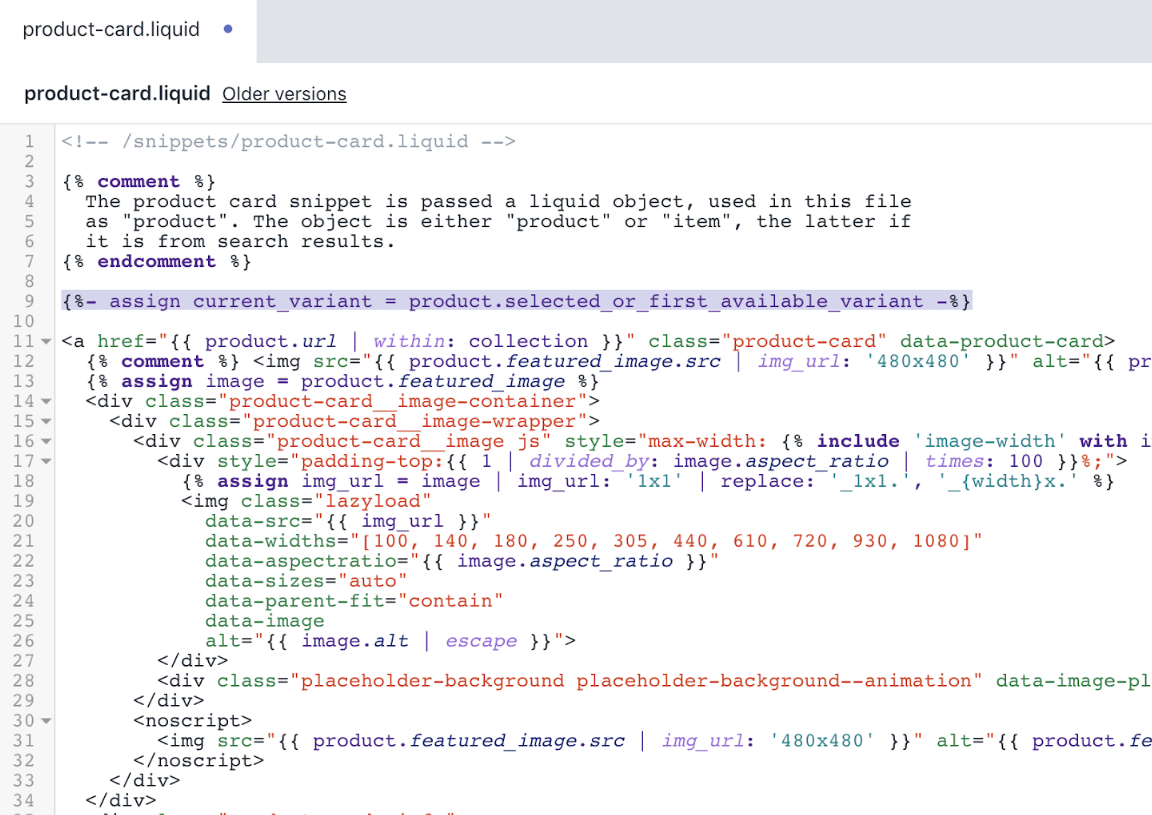Click line number 1 in the gutter
1152x815 pixels.
pos(29,141)
